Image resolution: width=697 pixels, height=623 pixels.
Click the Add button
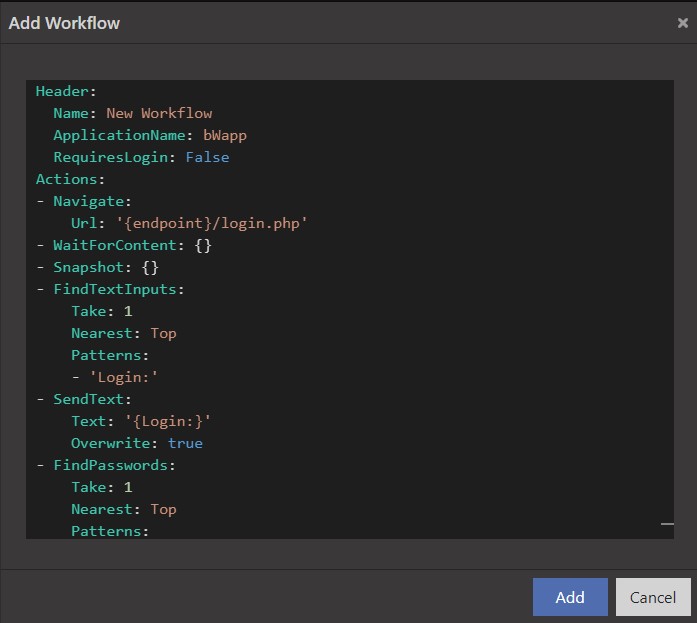[570, 597]
